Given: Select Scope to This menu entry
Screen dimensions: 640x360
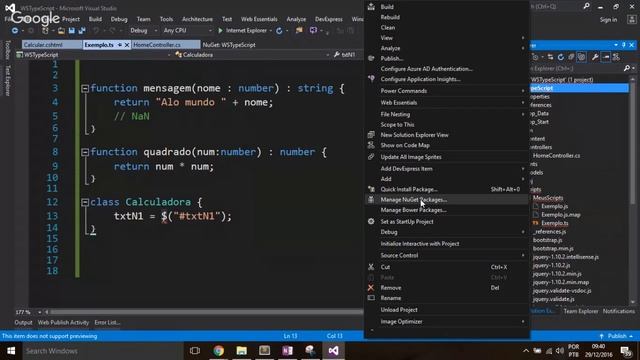Looking at the screenshot, I should (447, 124).
